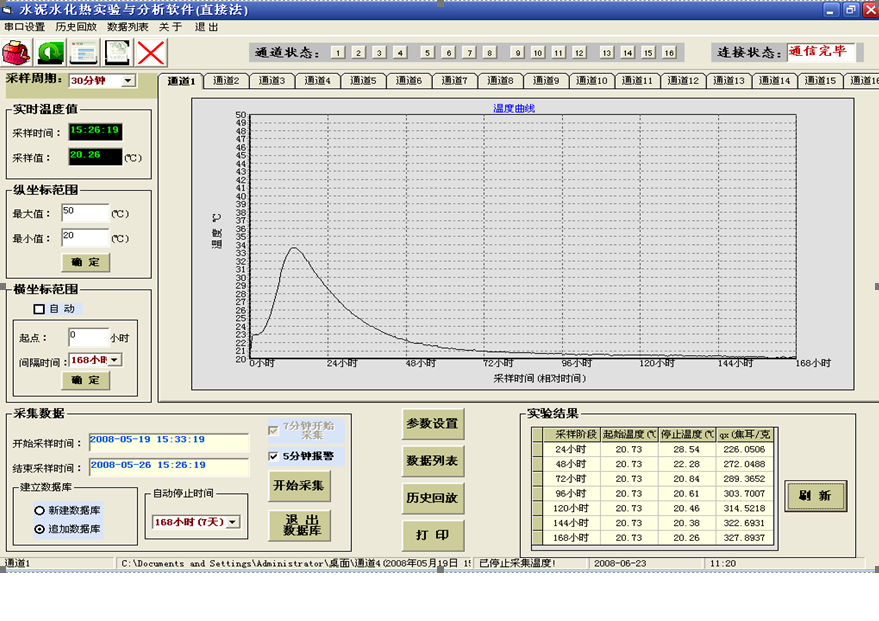Open the 采样周期 30分钟 dropdown
The height and width of the screenshot is (621, 879).
coord(128,81)
